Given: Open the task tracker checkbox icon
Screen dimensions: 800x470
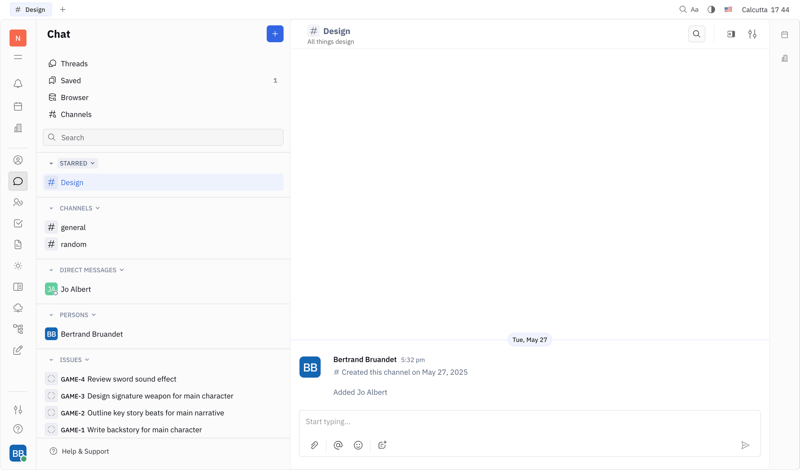Looking at the screenshot, I should coord(18,223).
